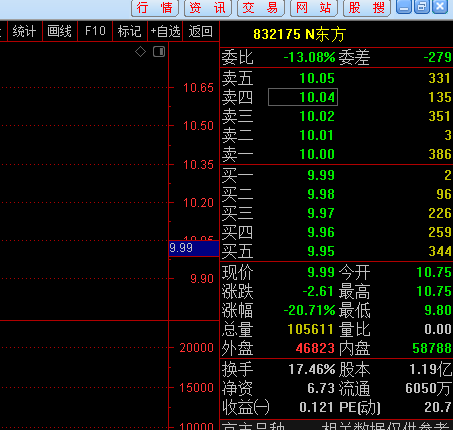Open the 股搜 search button
Screen dimensions: 453x430
tap(367, 8)
